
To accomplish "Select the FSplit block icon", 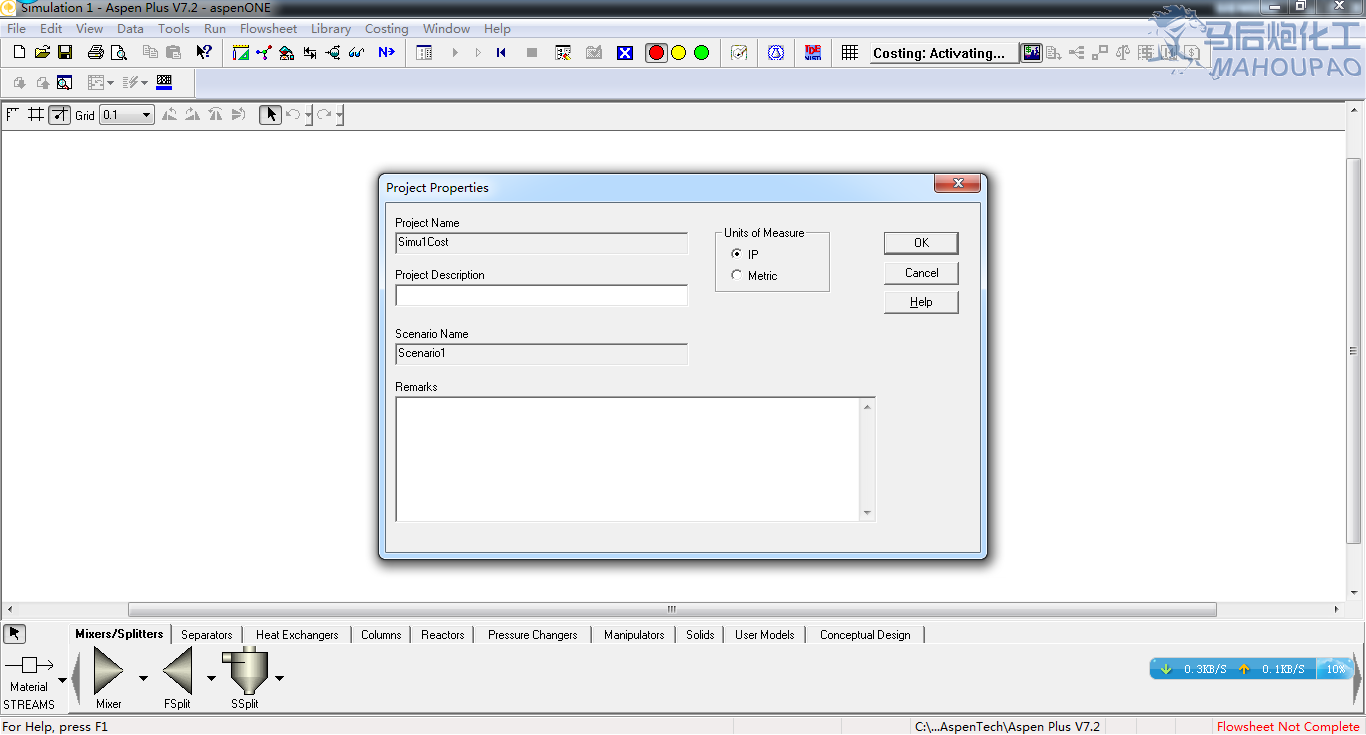I will pyautogui.click(x=177, y=670).
